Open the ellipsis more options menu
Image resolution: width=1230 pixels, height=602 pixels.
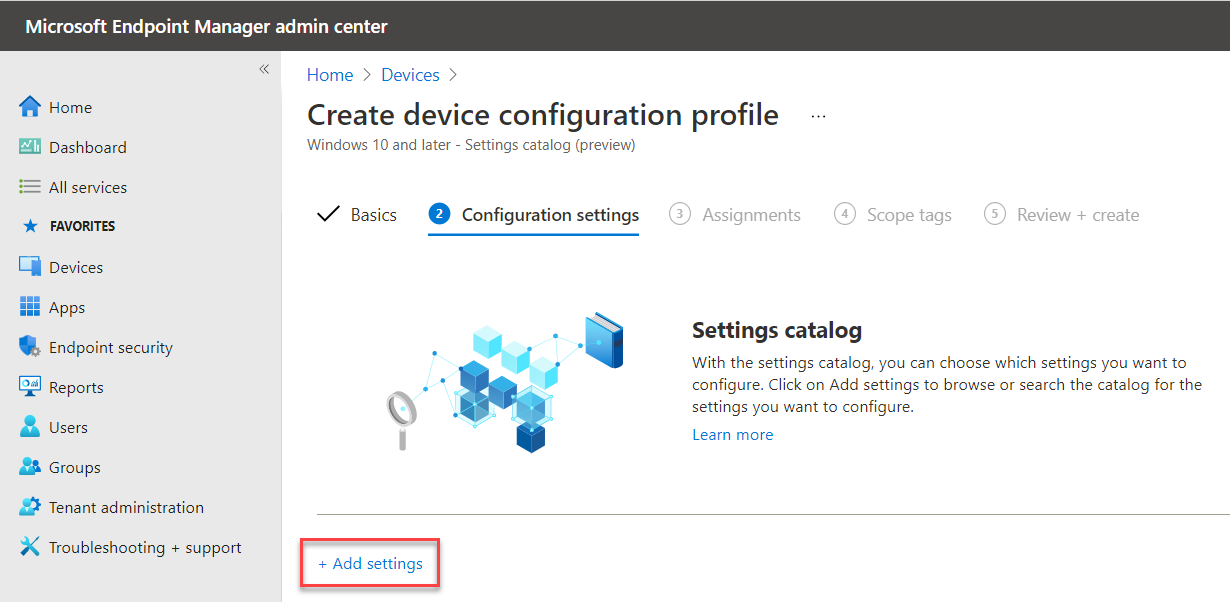point(819,116)
